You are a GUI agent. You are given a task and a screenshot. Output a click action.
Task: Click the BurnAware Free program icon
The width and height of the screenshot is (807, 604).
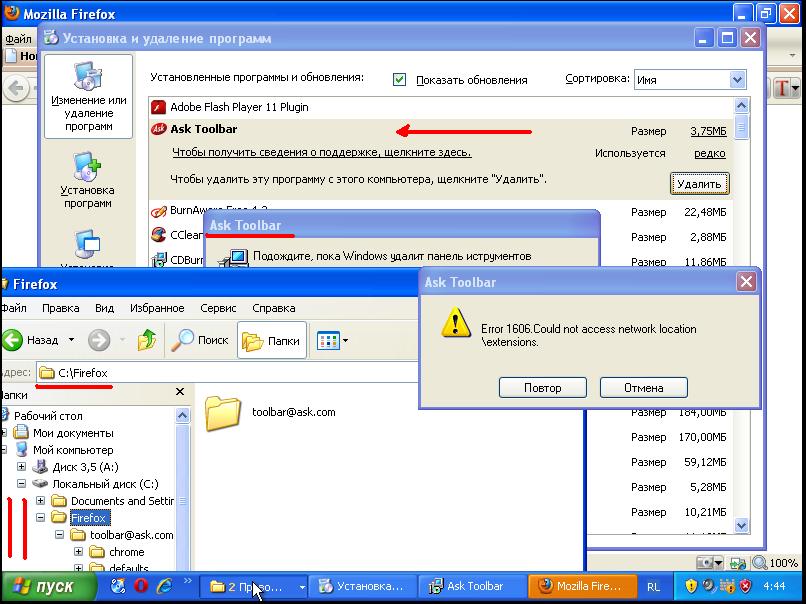tap(159, 211)
